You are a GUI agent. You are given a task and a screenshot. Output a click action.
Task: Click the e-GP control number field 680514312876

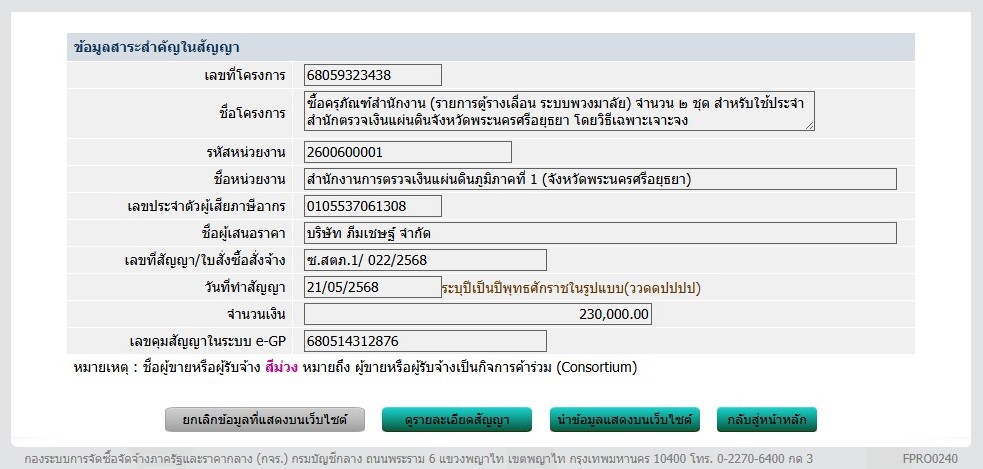pos(425,341)
